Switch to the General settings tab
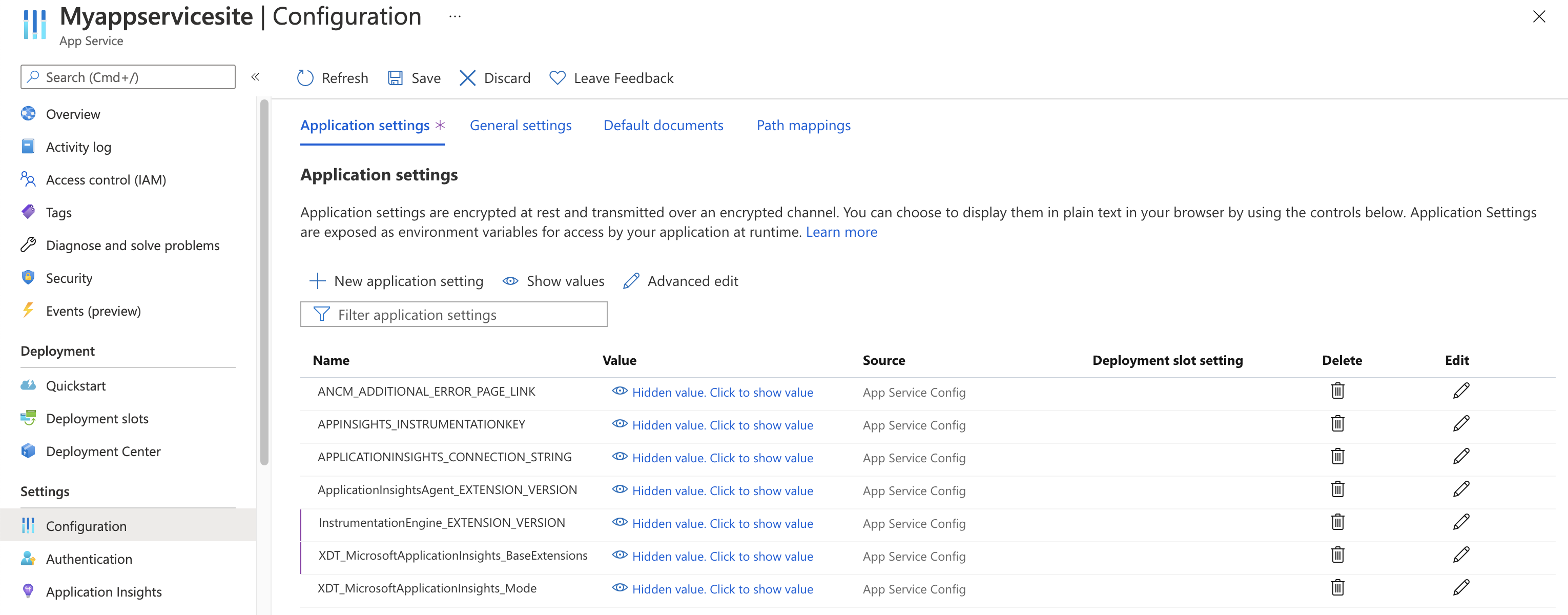This screenshot has width=1568, height=615. coord(521,125)
